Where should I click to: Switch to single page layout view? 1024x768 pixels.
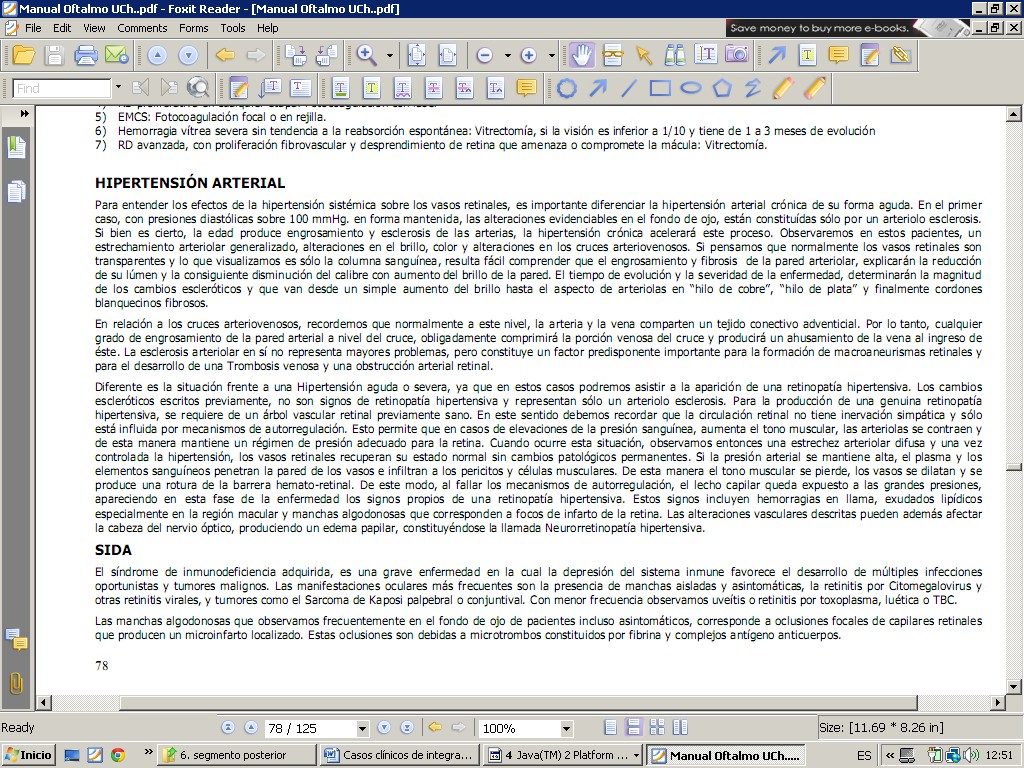(611, 727)
